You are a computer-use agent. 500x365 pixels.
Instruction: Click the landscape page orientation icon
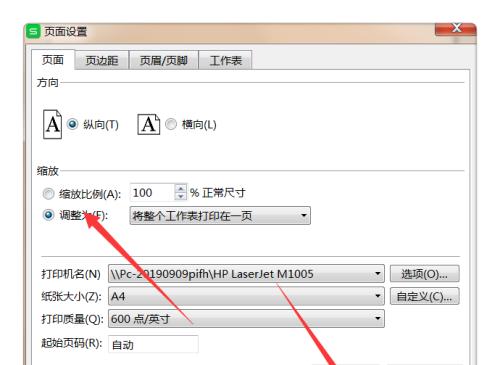coord(149,124)
